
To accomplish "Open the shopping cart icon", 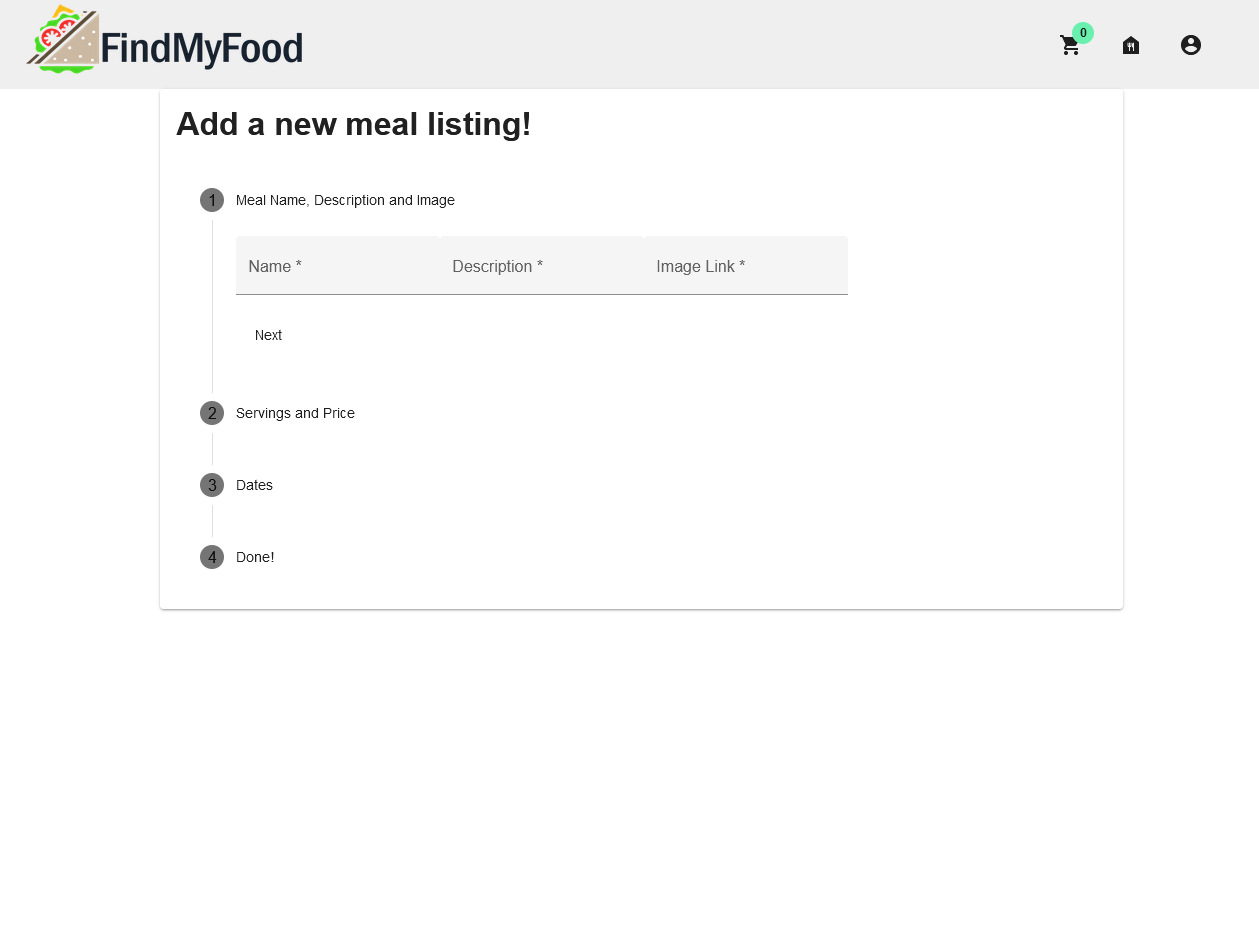I will [x=1070, y=46].
